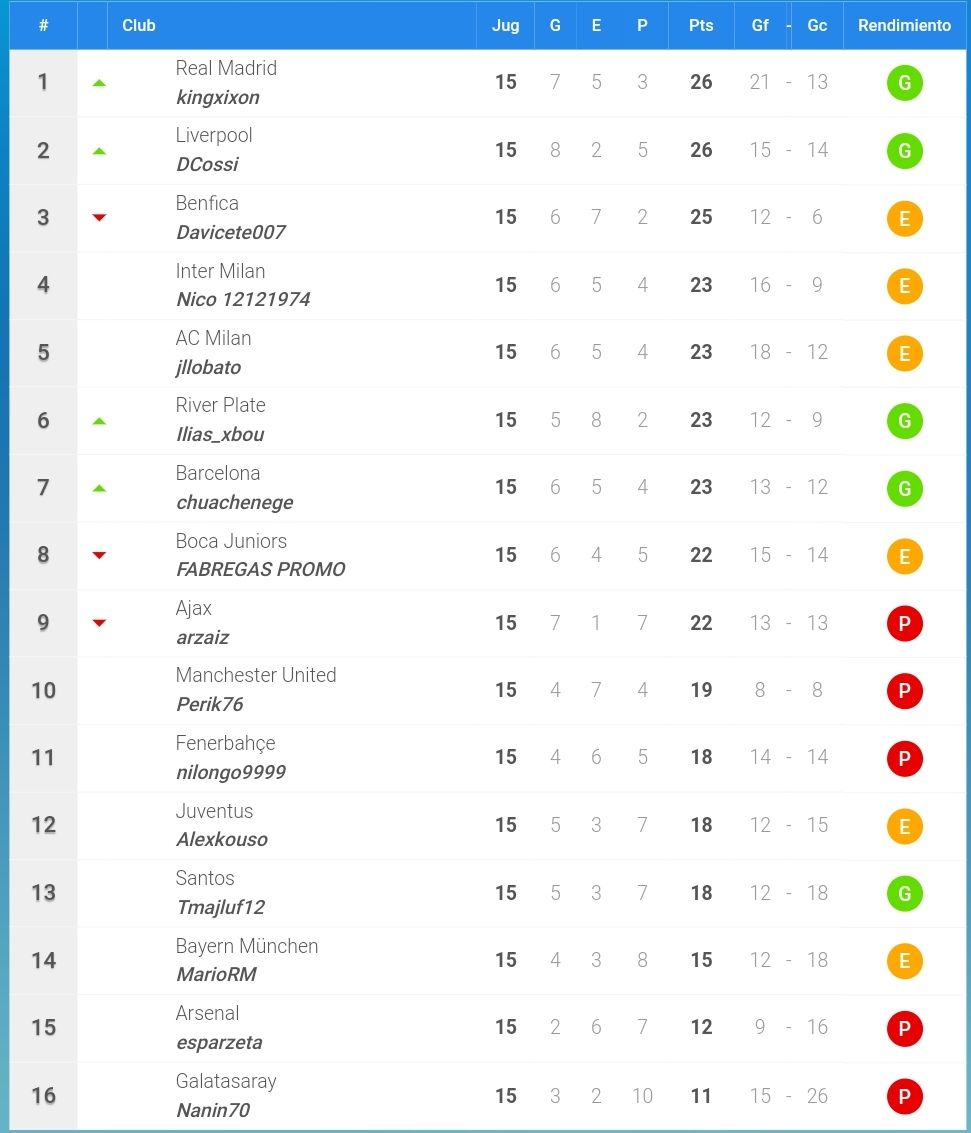
Task: Click the Club column header
Action: coord(139,25)
